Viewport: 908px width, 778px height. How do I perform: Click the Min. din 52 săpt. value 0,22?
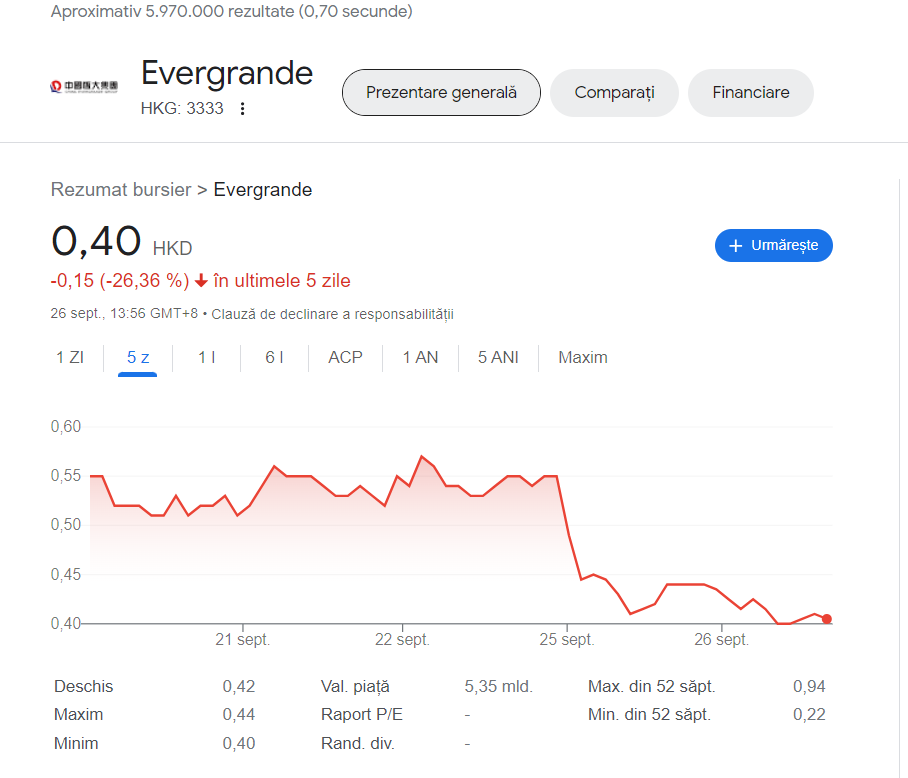(x=809, y=715)
